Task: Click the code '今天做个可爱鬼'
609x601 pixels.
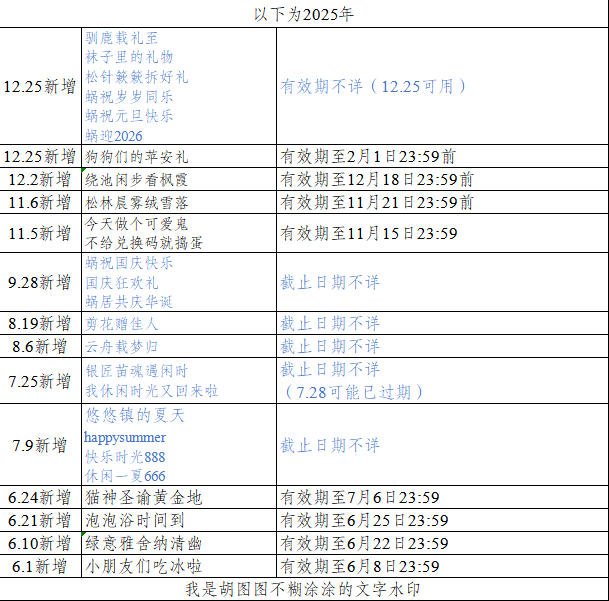Action: pos(137,224)
